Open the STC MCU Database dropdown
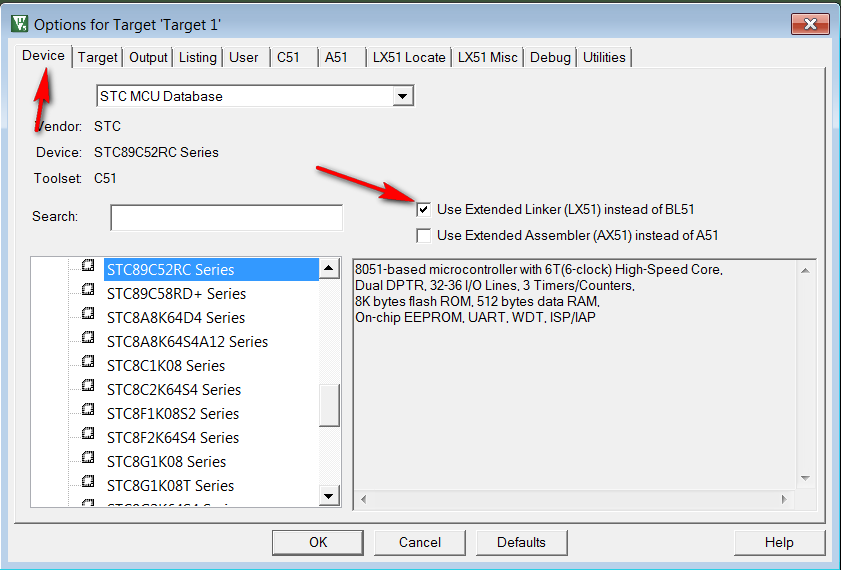The image size is (841, 570). pos(402,97)
